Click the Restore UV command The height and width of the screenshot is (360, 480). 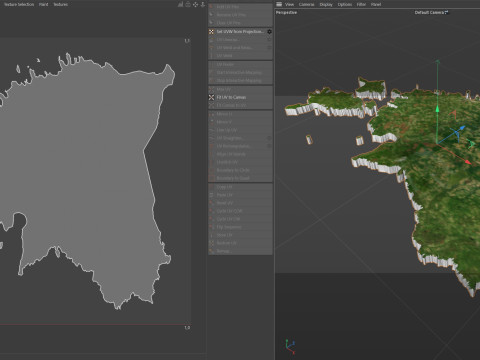click(240, 243)
